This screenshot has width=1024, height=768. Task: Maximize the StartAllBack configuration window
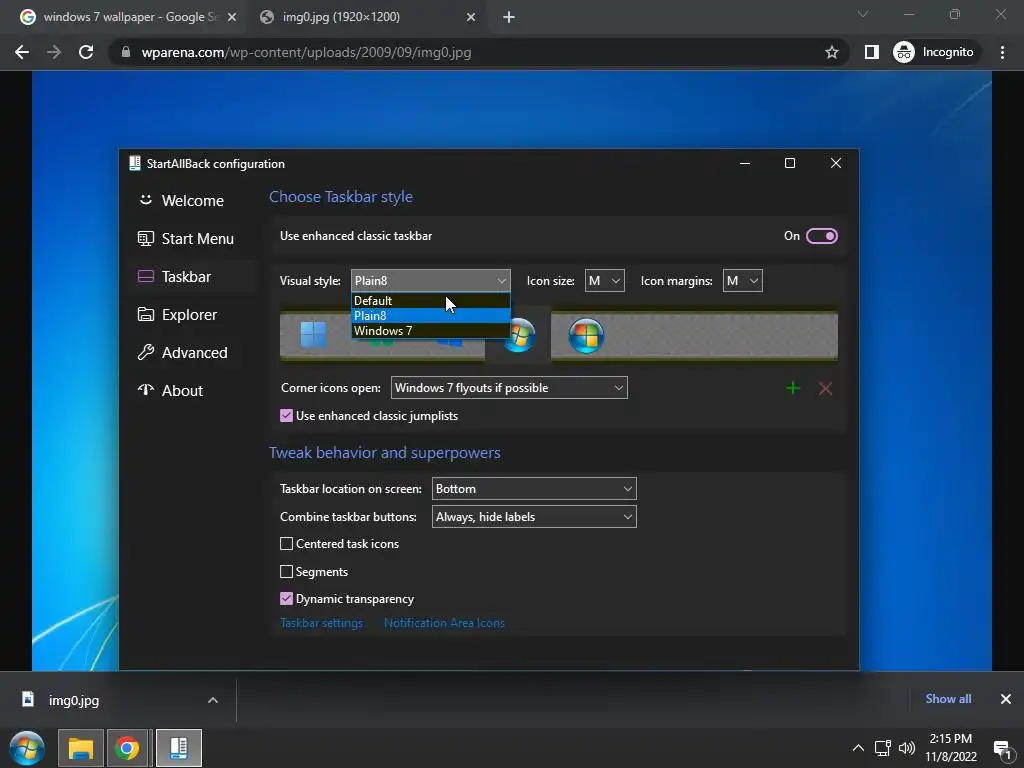(x=790, y=163)
